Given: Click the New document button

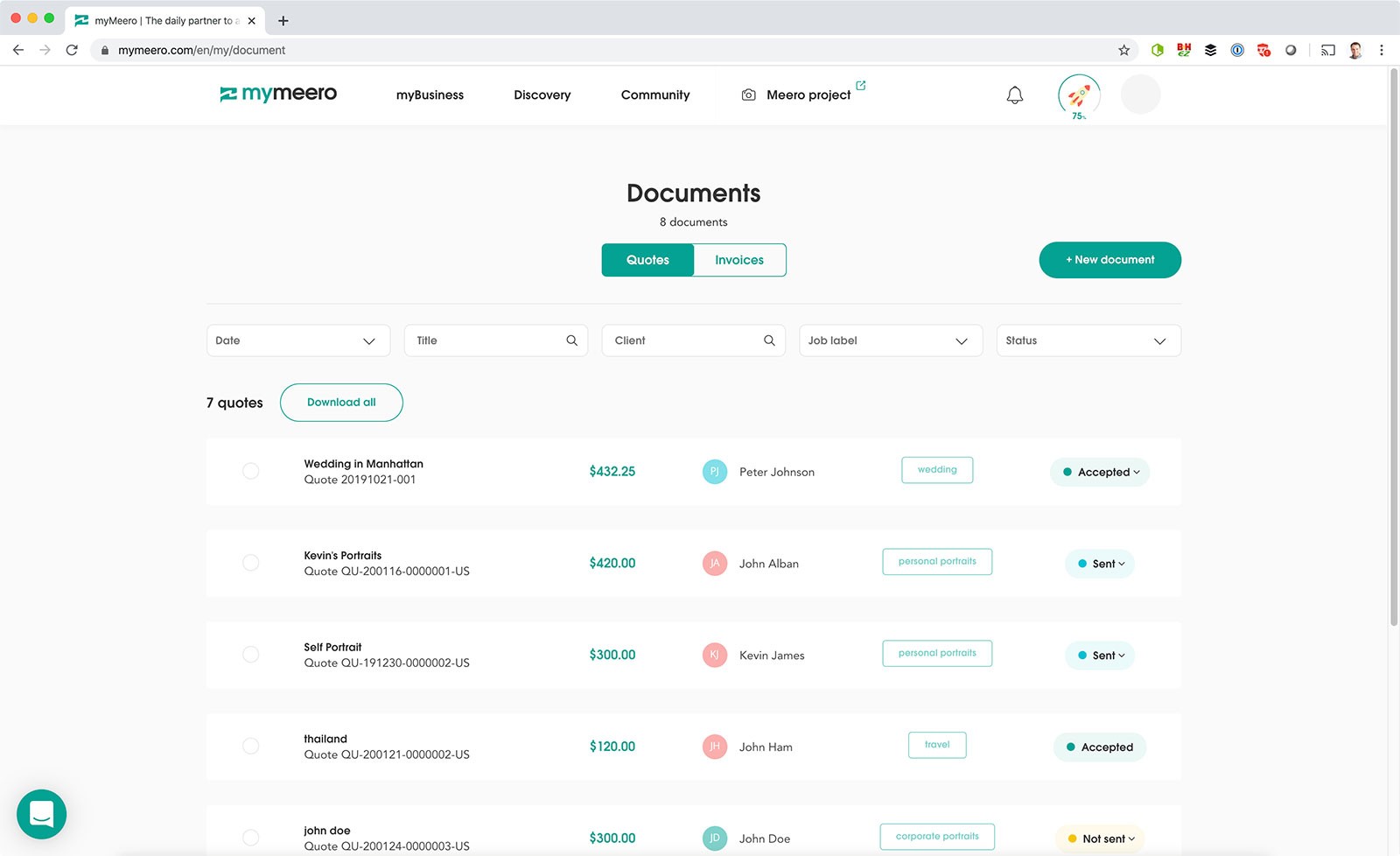Looking at the screenshot, I should pyautogui.click(x=1109, y=260).
